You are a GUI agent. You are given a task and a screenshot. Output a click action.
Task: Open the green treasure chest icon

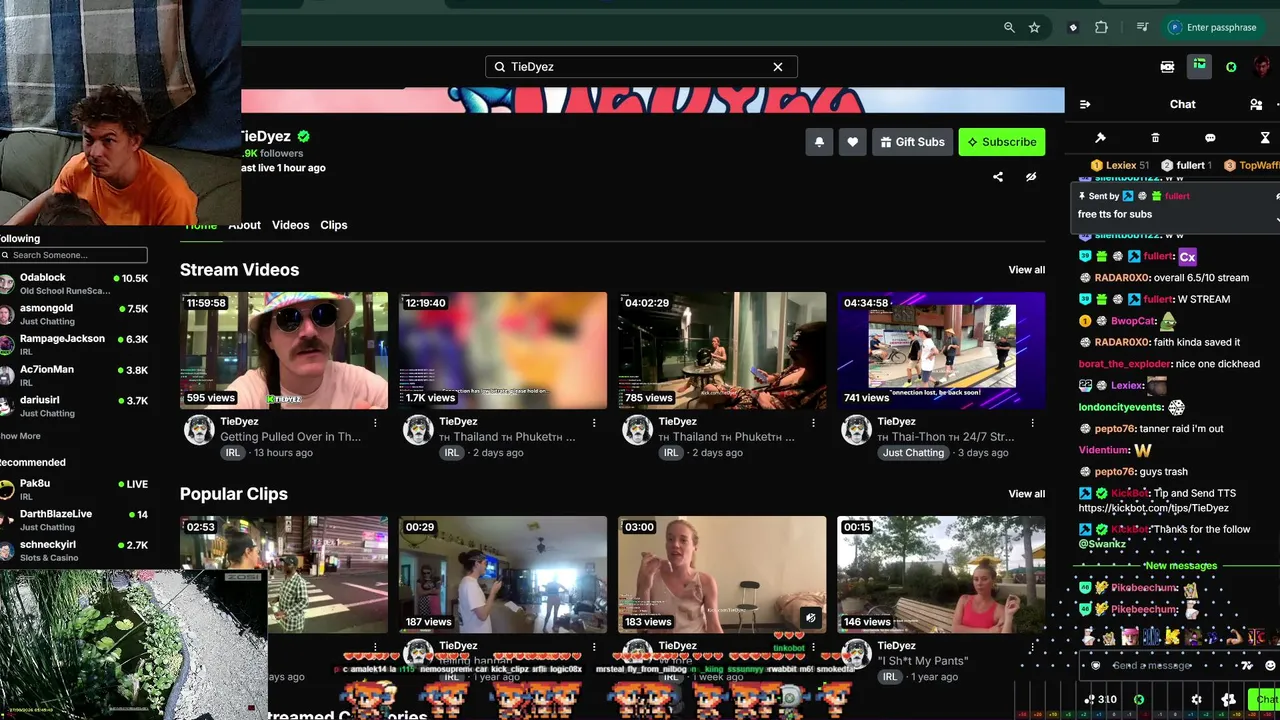1199,66
